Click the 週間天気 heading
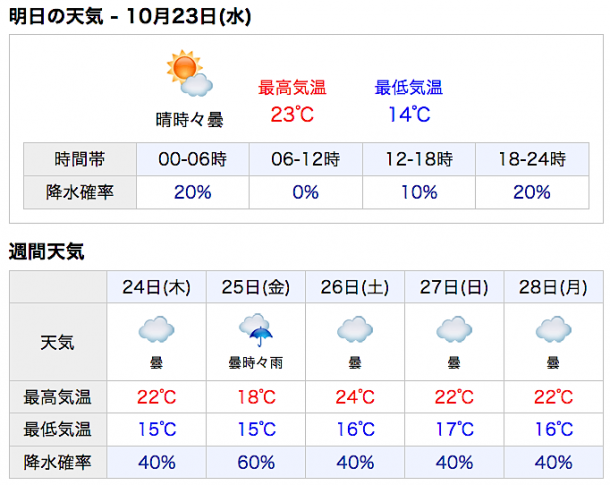The image size is (610, 485). 46,251
